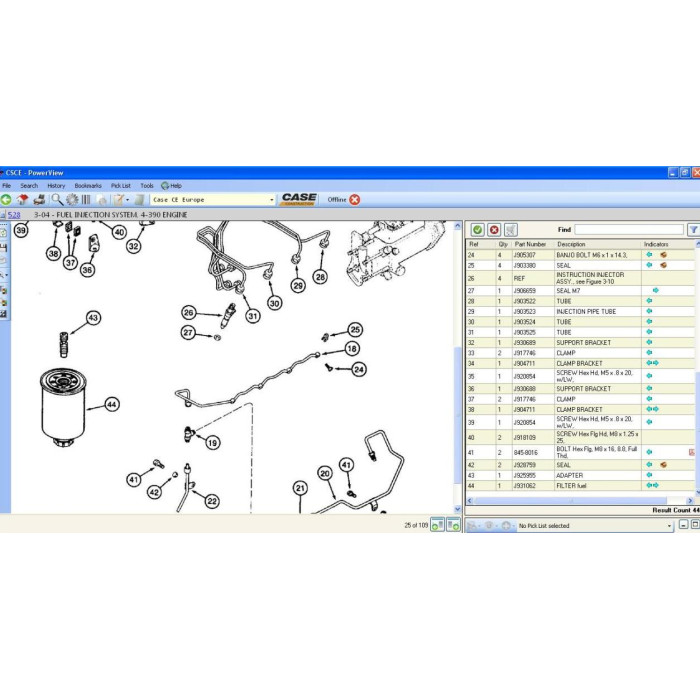Click callout 44 for the fuel filter

112,404
